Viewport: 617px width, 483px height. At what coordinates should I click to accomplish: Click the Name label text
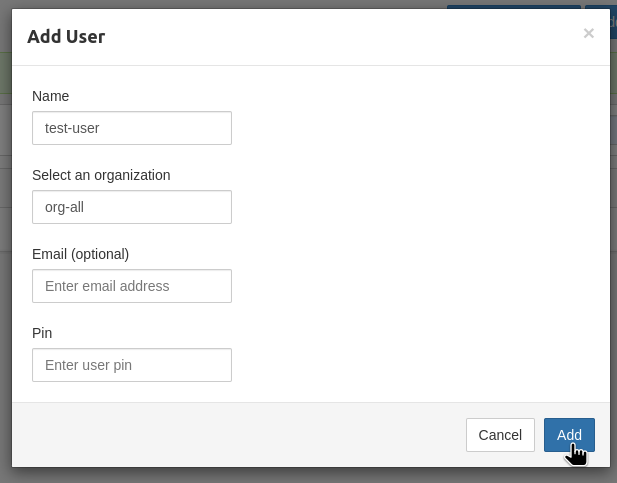pyautogui.click(x=50, y=96)
